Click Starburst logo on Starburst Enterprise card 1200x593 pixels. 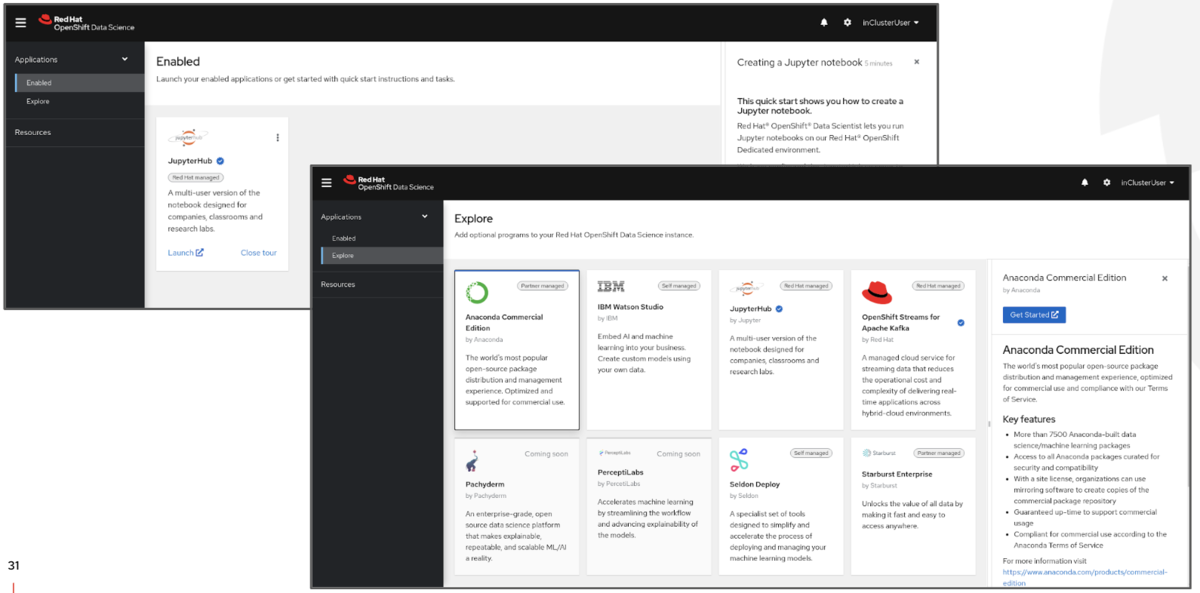pos(879,453)
